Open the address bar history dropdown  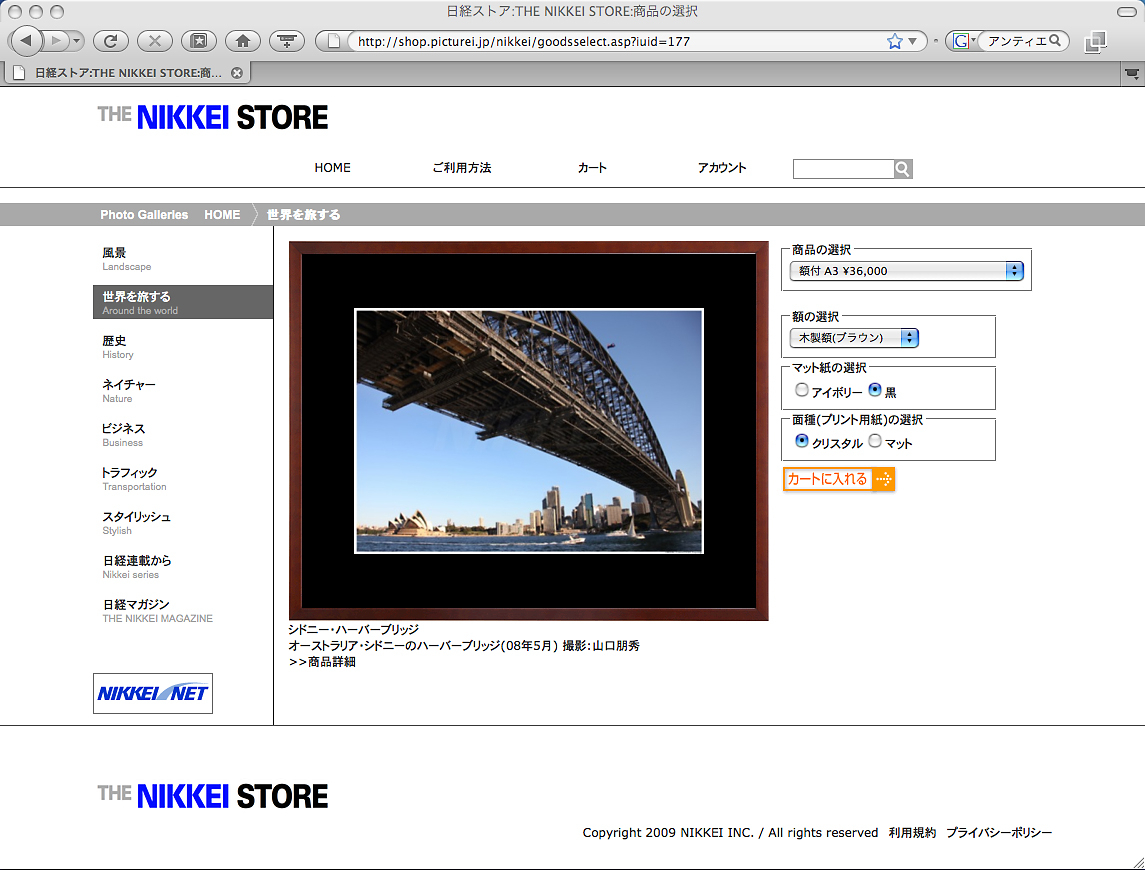[x=912, y=41]
